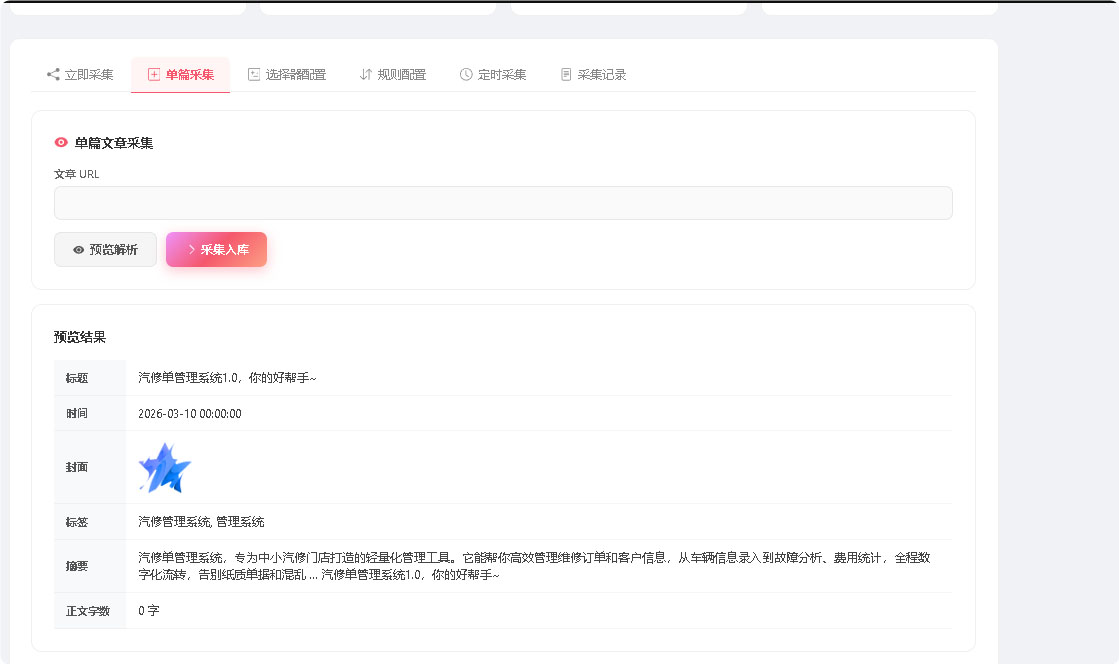Click the 正文字数 row label
The image size is (1119, 664).
[x=88, y=611]
